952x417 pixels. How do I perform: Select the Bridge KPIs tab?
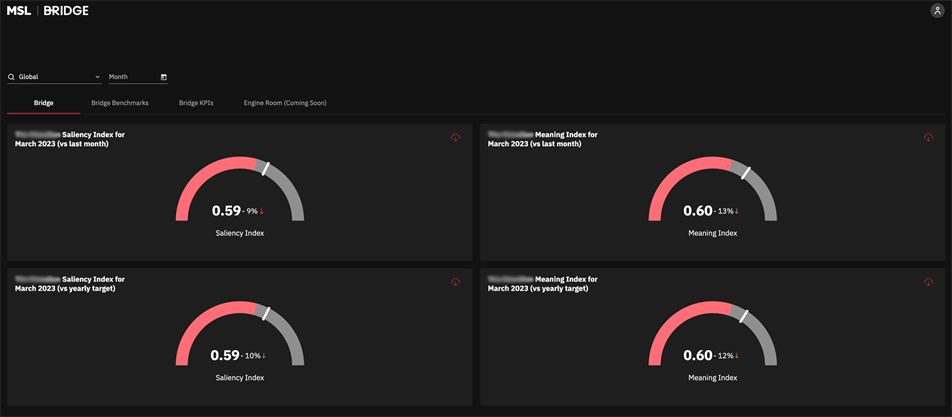[x=196, y=103]
